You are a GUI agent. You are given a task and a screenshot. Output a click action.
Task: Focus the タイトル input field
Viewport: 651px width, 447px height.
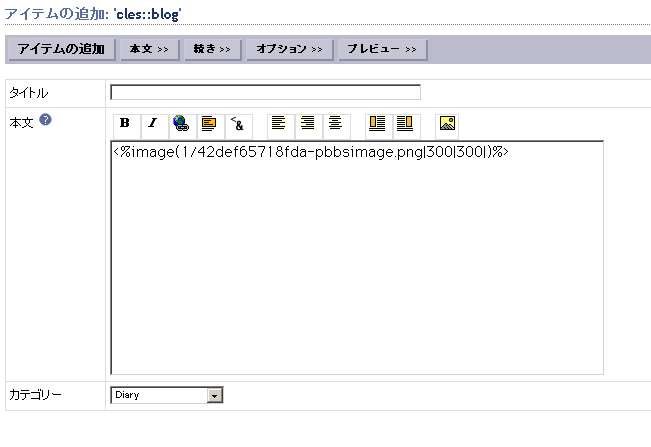[265, 92]
